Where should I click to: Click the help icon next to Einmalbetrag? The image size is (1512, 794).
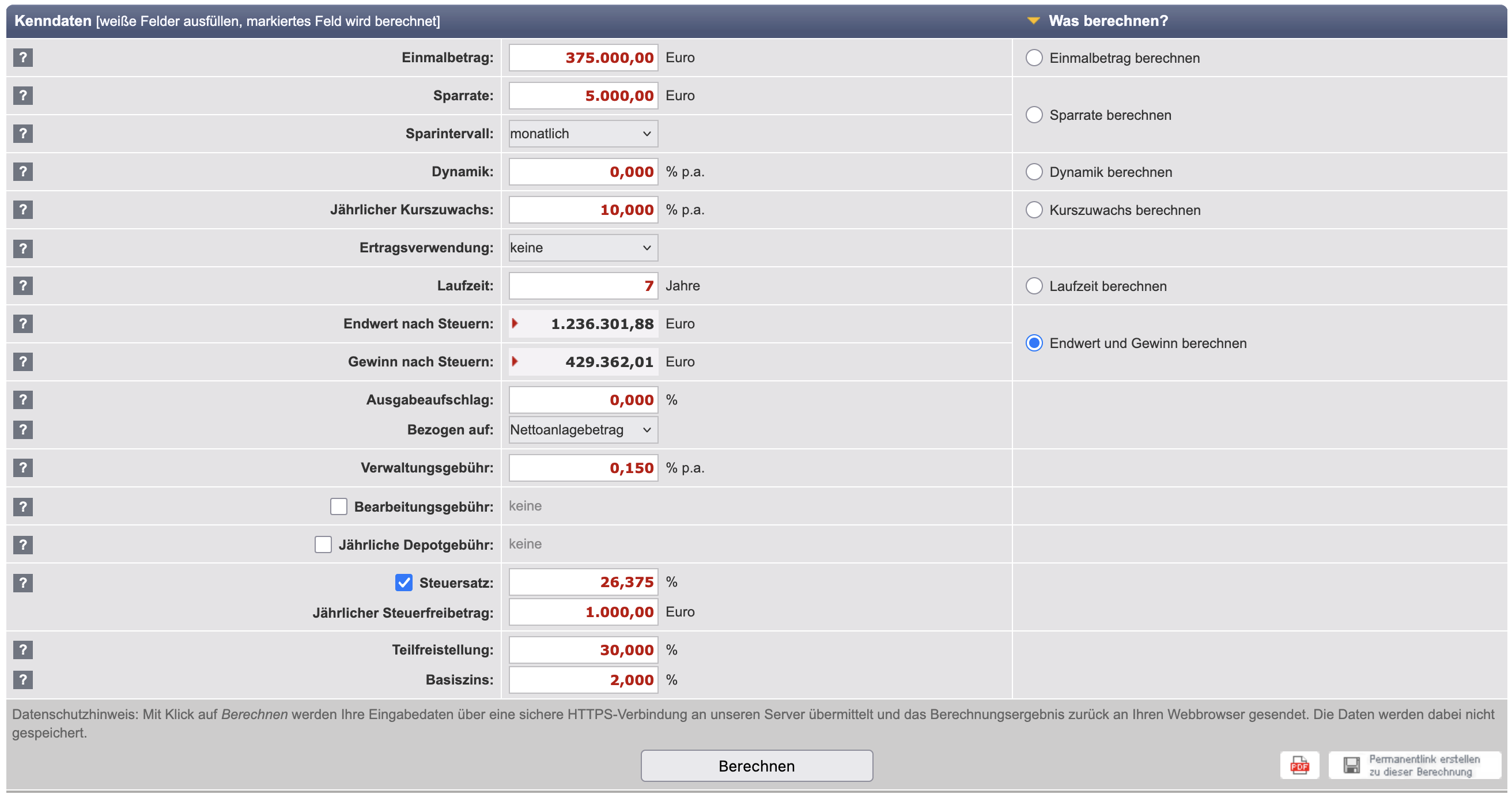pyautogui.click(x=23, y=58)
